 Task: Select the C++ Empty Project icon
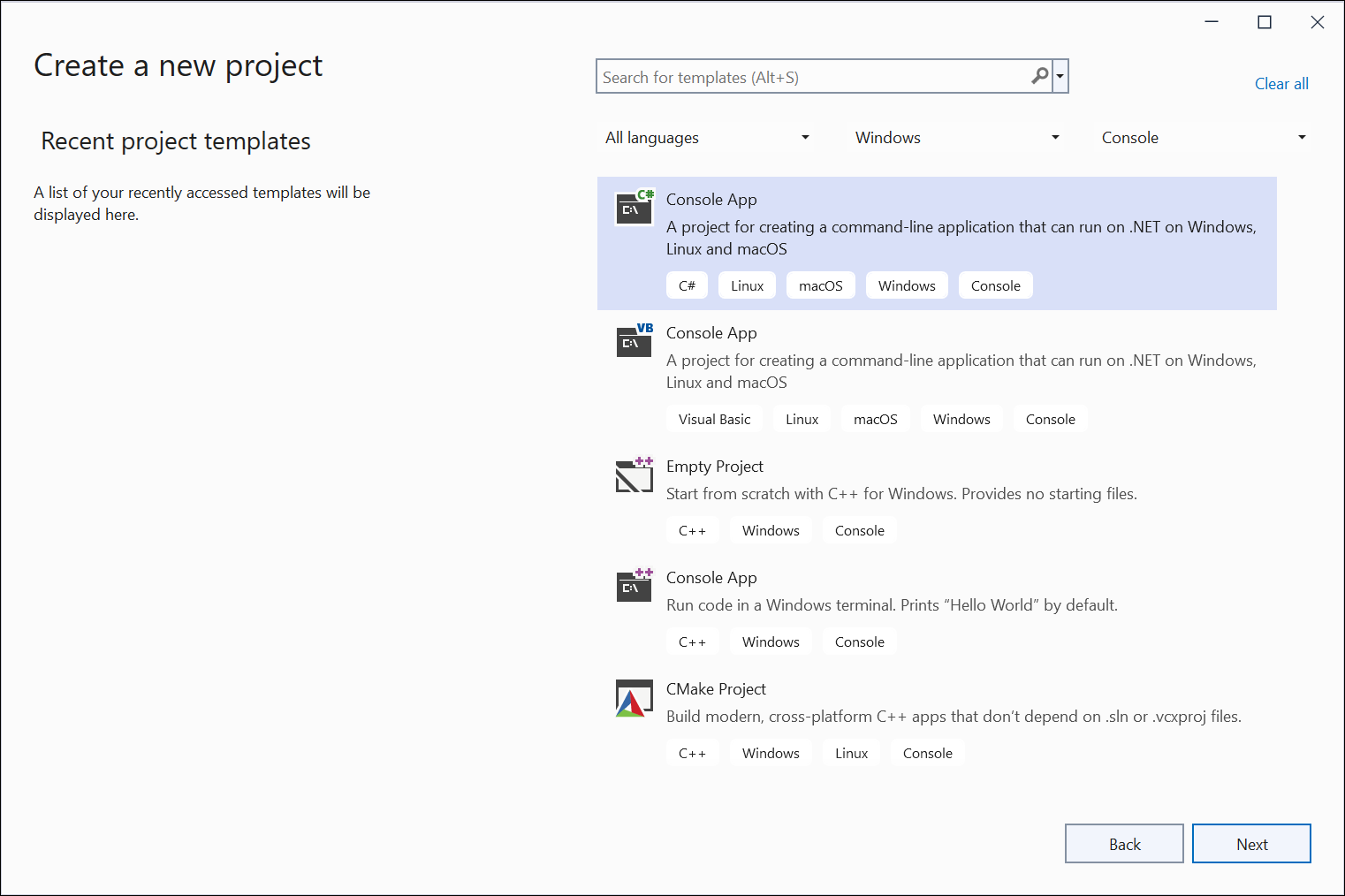click(634, 475)
